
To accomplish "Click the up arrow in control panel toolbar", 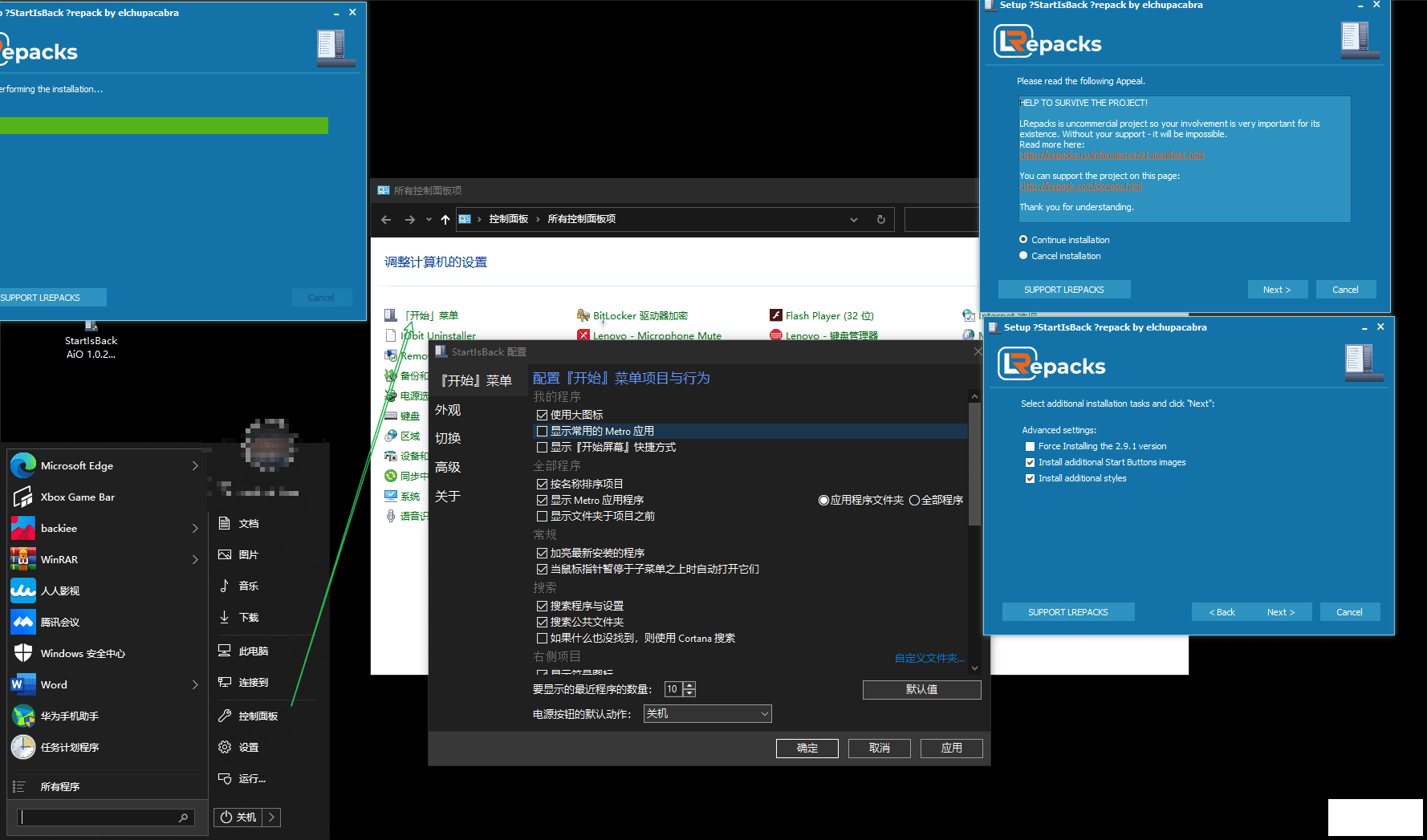I will coord(445,219).
